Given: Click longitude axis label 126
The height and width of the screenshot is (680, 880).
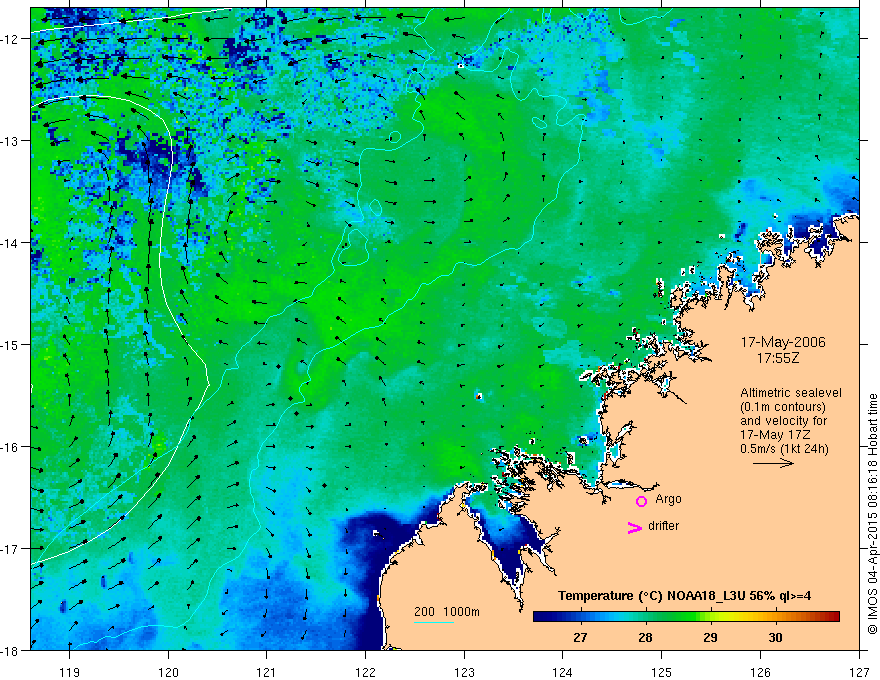Looking at the screenshot, I should click(x=760, y=672).
